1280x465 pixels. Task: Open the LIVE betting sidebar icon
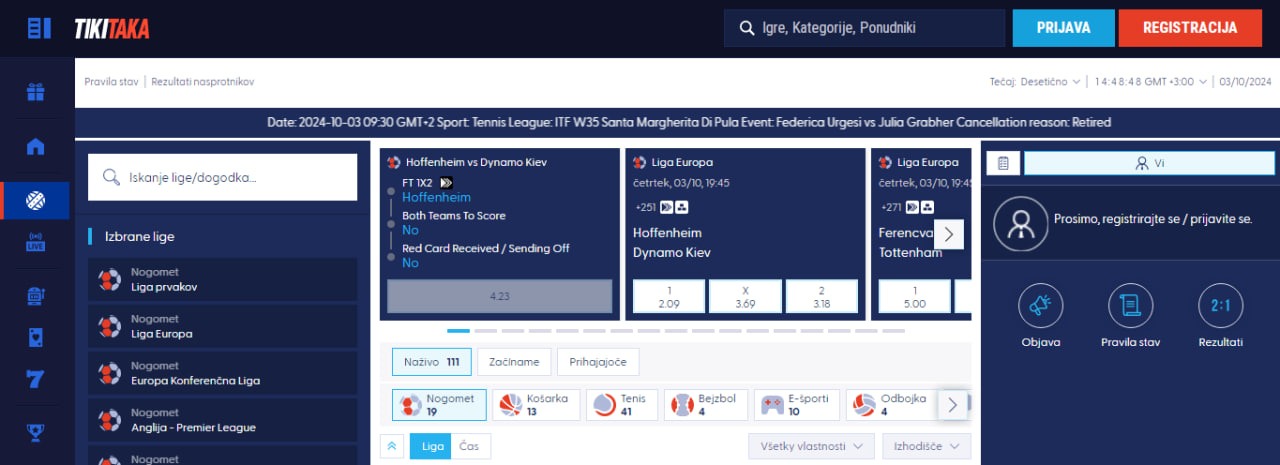[x=36, y=243]
